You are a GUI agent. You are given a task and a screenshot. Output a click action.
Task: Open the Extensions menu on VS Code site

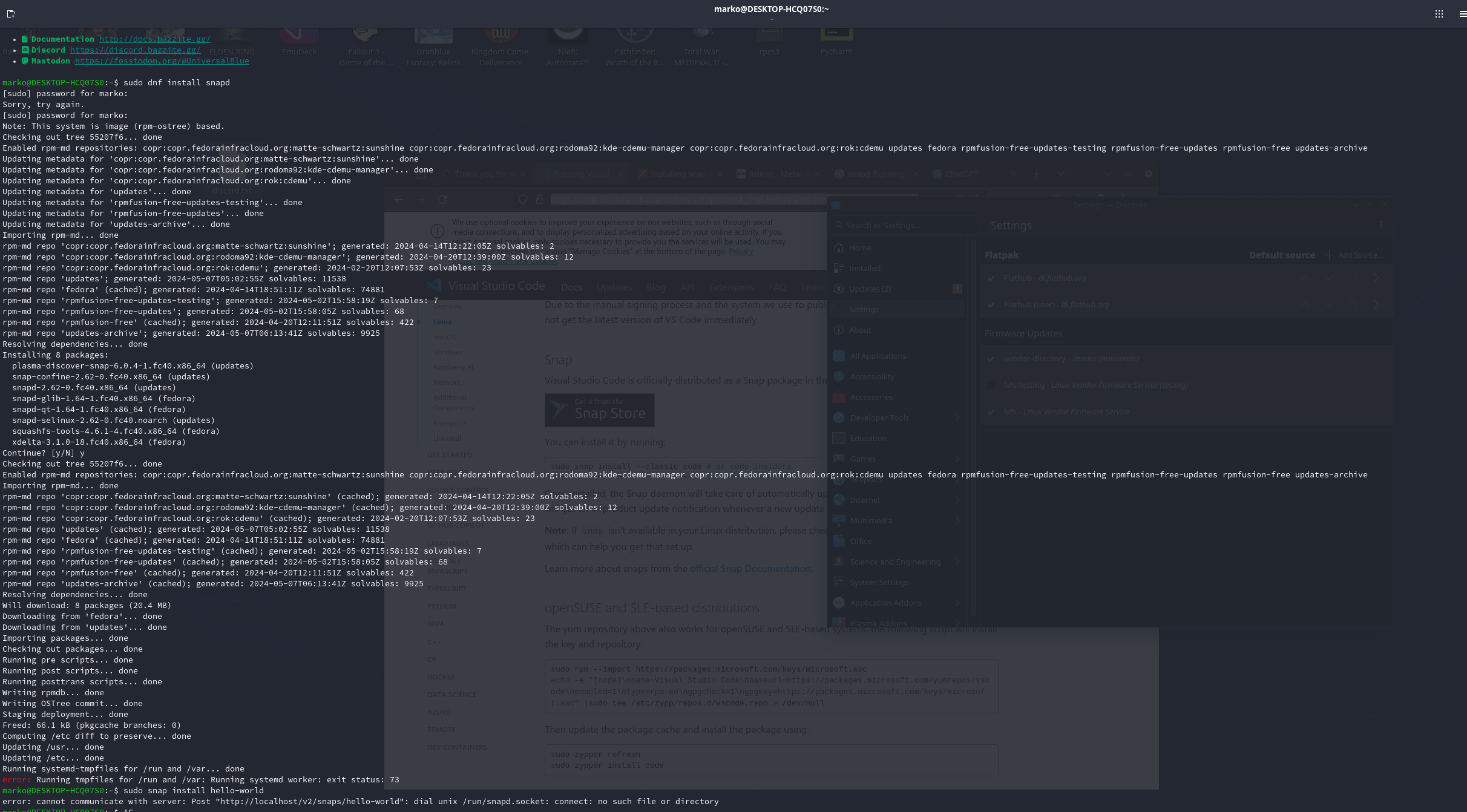pos(731,287)
